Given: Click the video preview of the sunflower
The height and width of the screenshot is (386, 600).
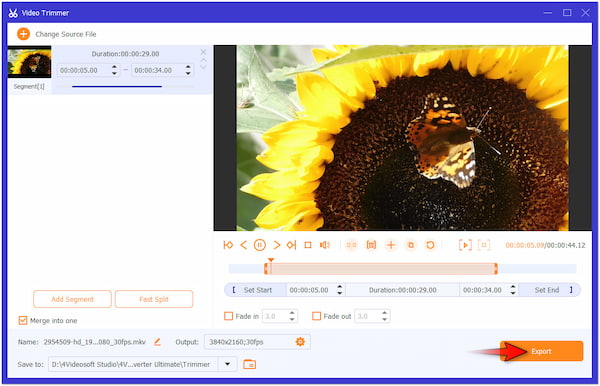Looking at the screenshot, I should point(403,138).
